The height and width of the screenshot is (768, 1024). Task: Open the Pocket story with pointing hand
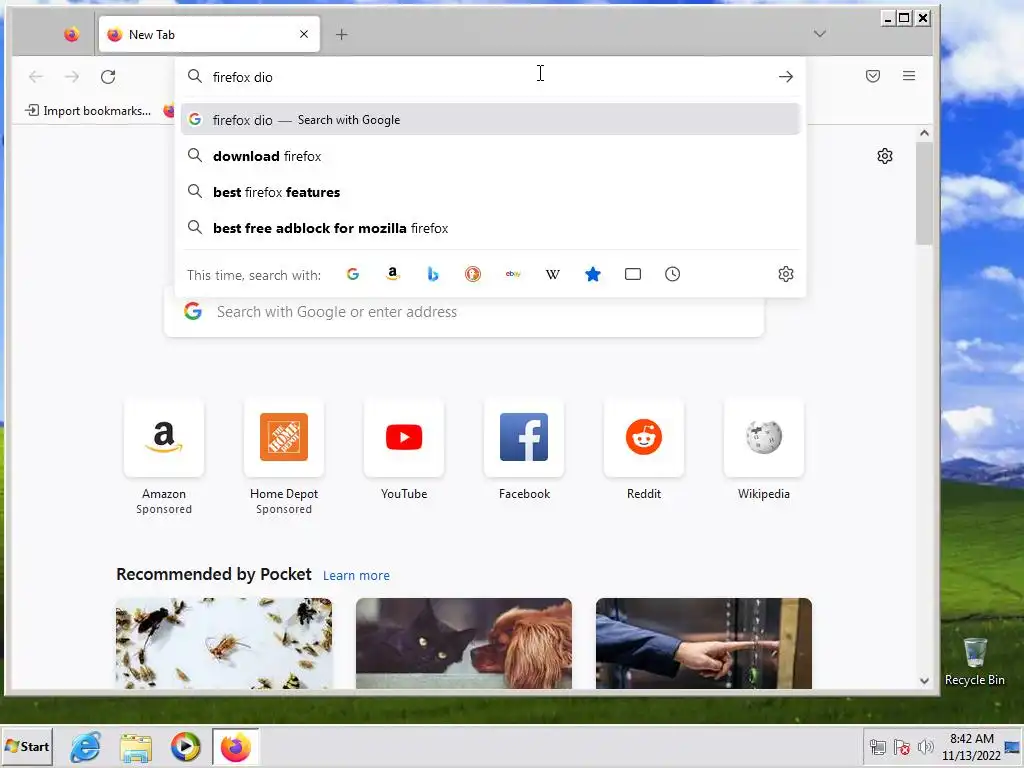tap(704, 643)
